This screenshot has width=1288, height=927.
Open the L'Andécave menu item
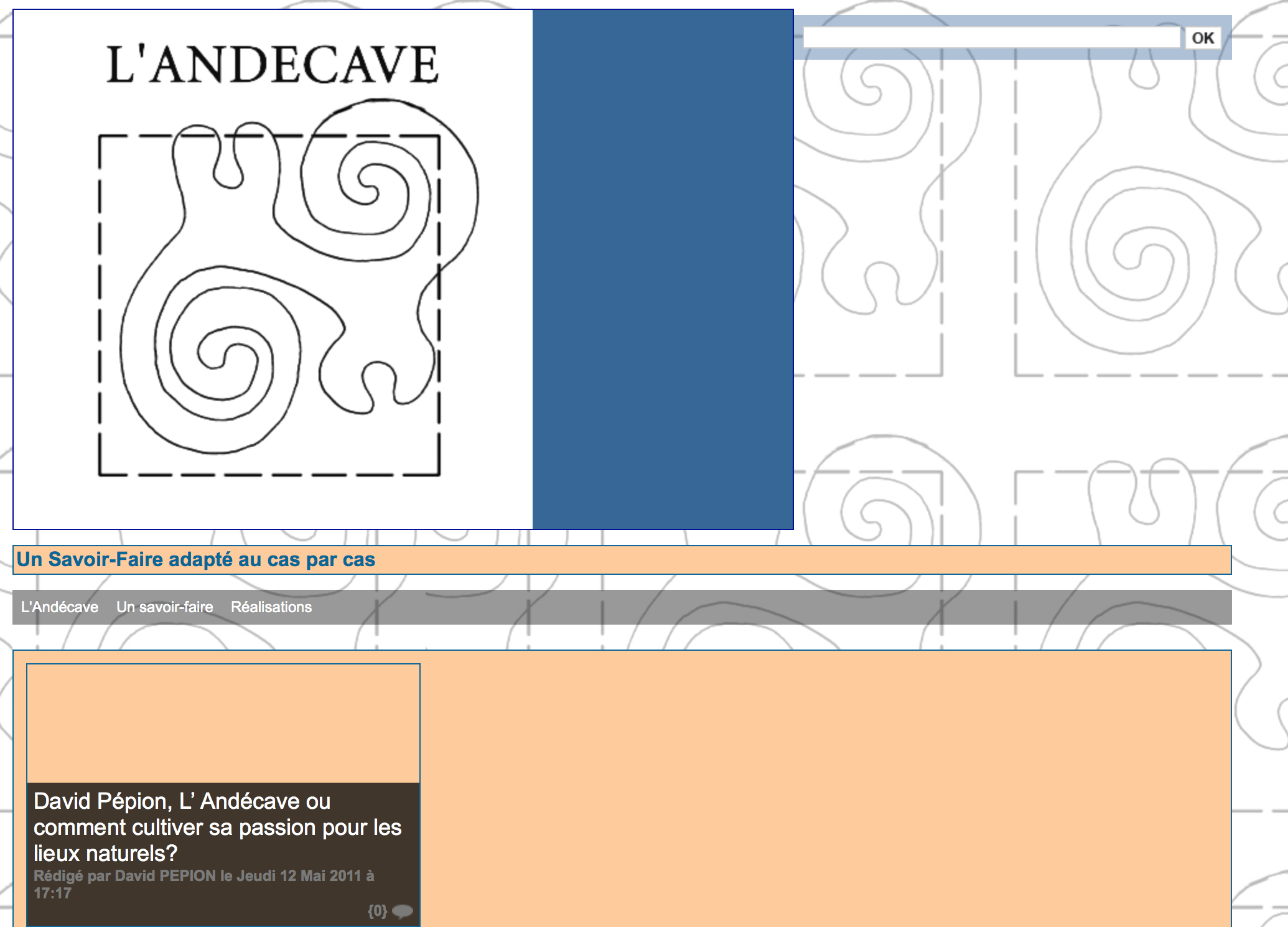(60, 607)
